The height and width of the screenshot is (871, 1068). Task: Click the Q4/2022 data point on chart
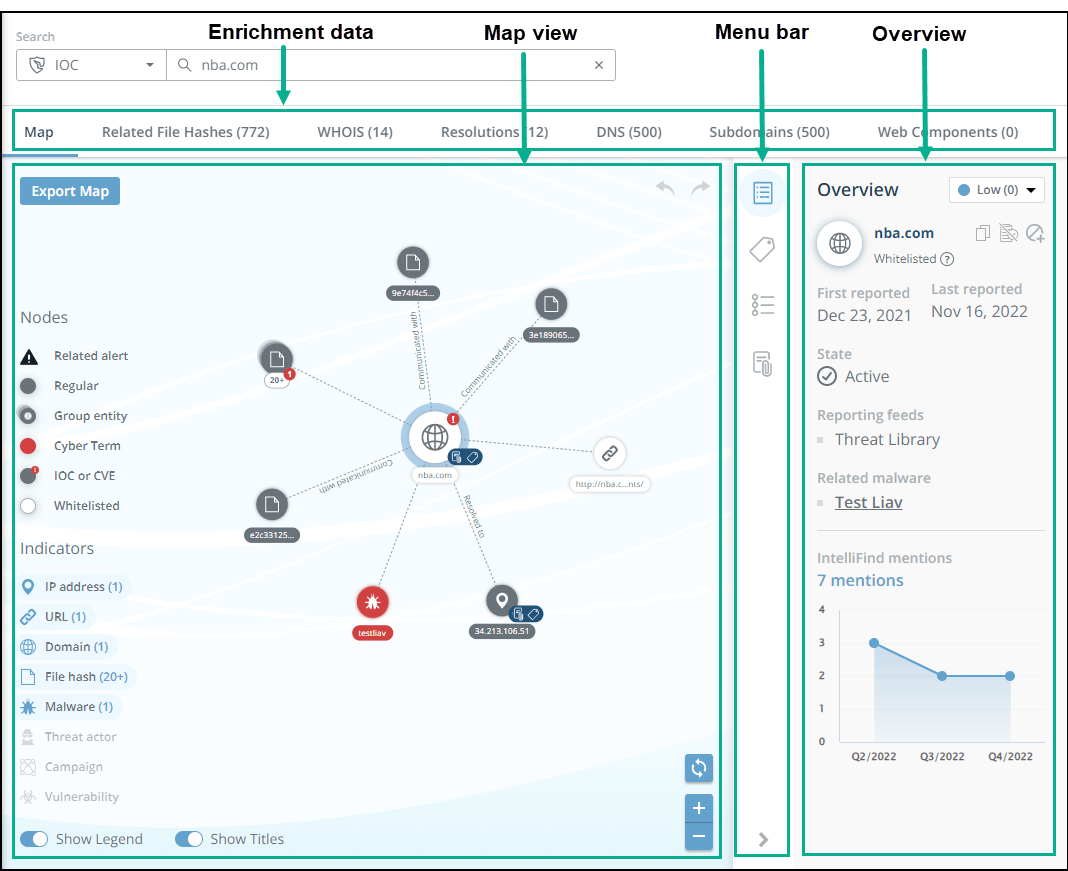(x=1010, y=676)
